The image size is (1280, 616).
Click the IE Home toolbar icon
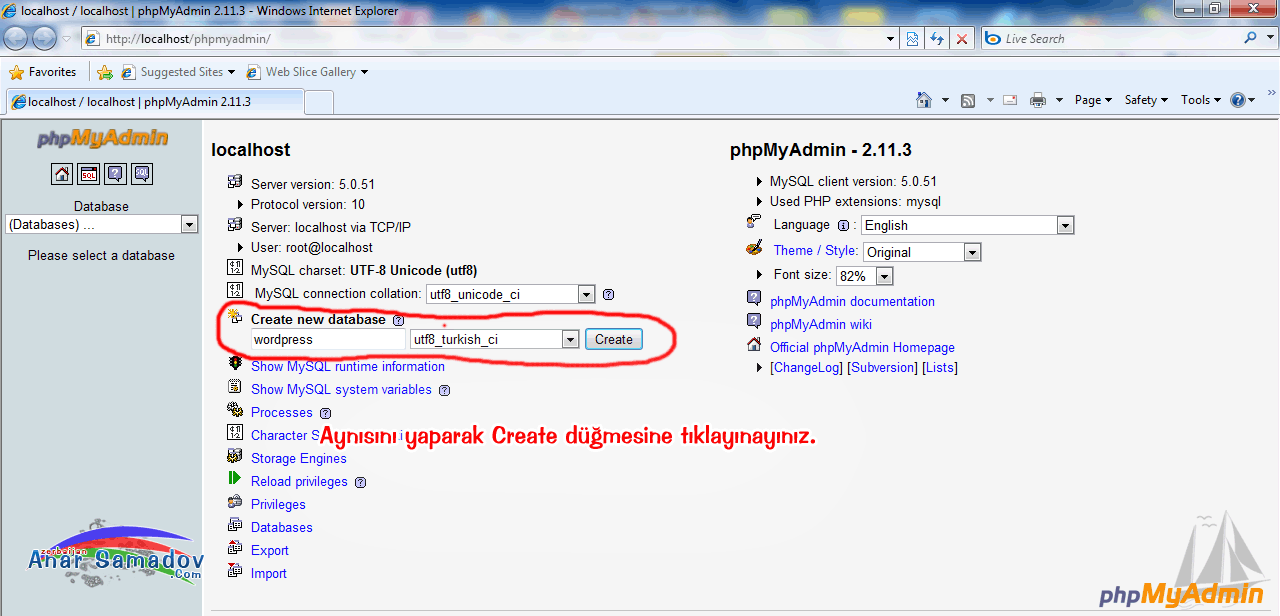[x=924, y=100]
